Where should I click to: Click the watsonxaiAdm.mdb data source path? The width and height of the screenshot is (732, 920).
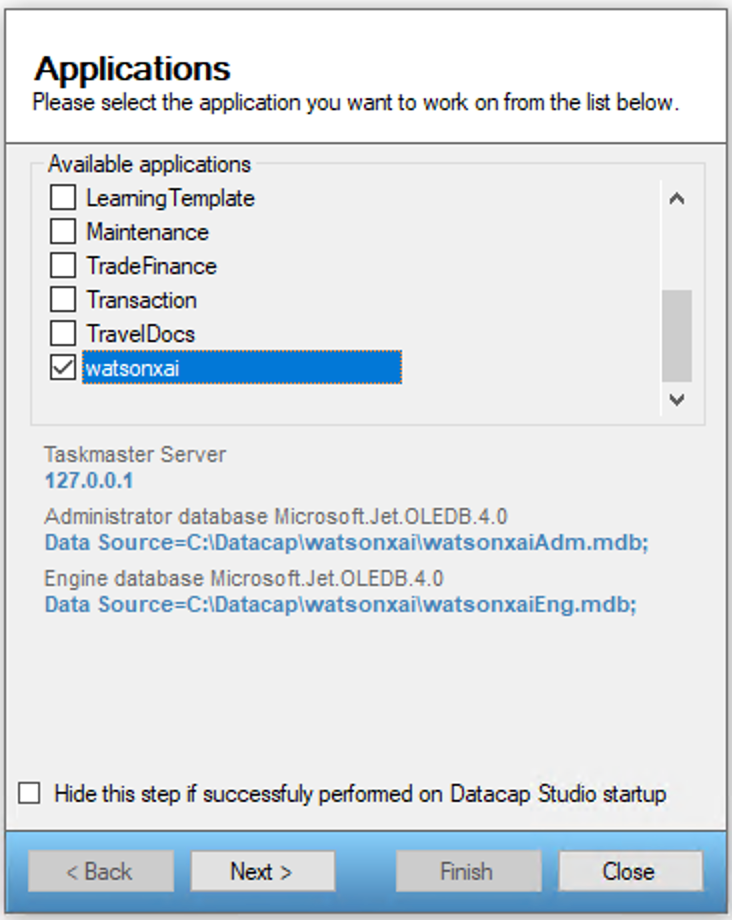click(x=347, y=543)
